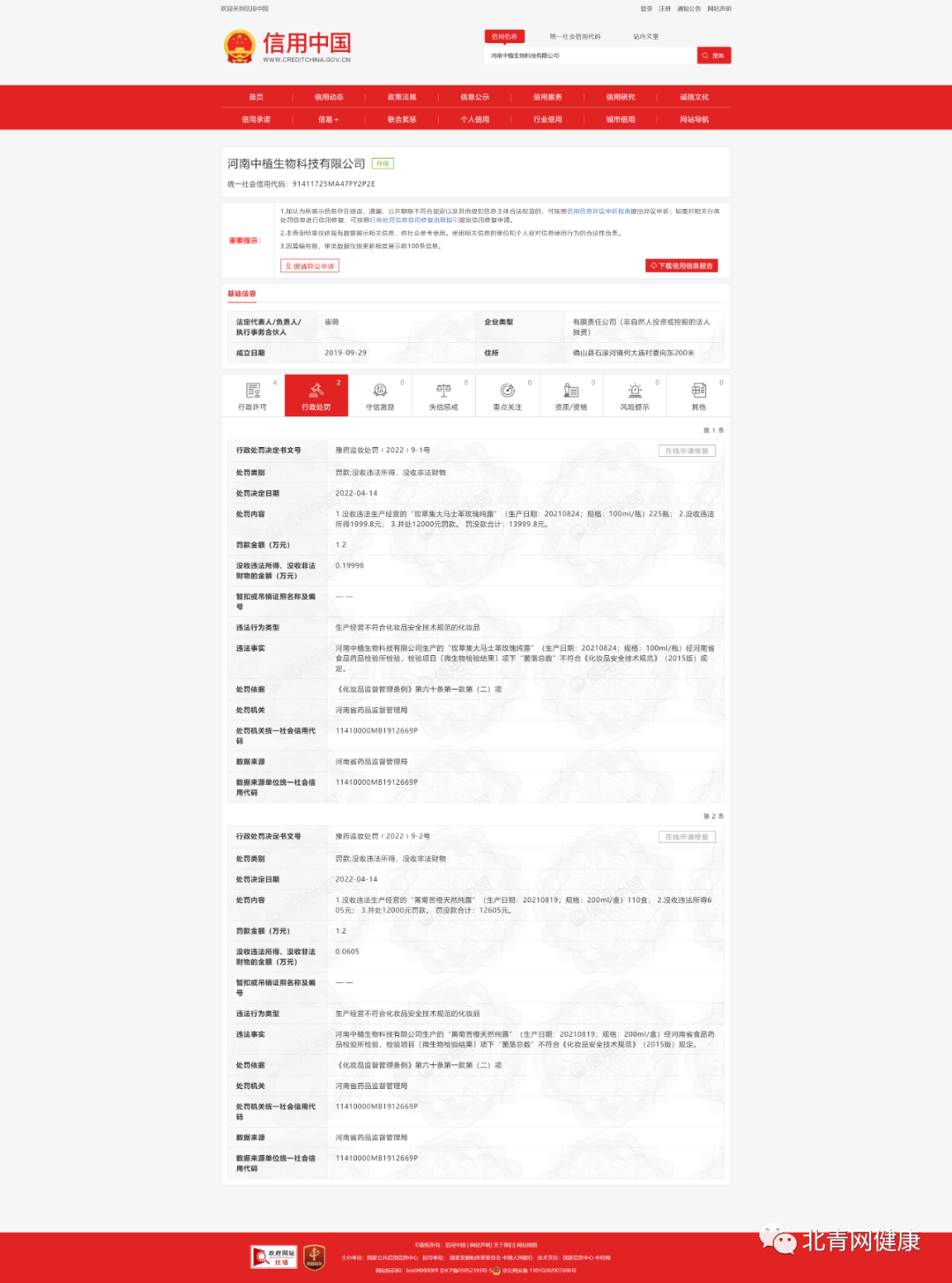
Task: Click the 政府网站找错 footer badge
Action: click(x=273, y=1257)
